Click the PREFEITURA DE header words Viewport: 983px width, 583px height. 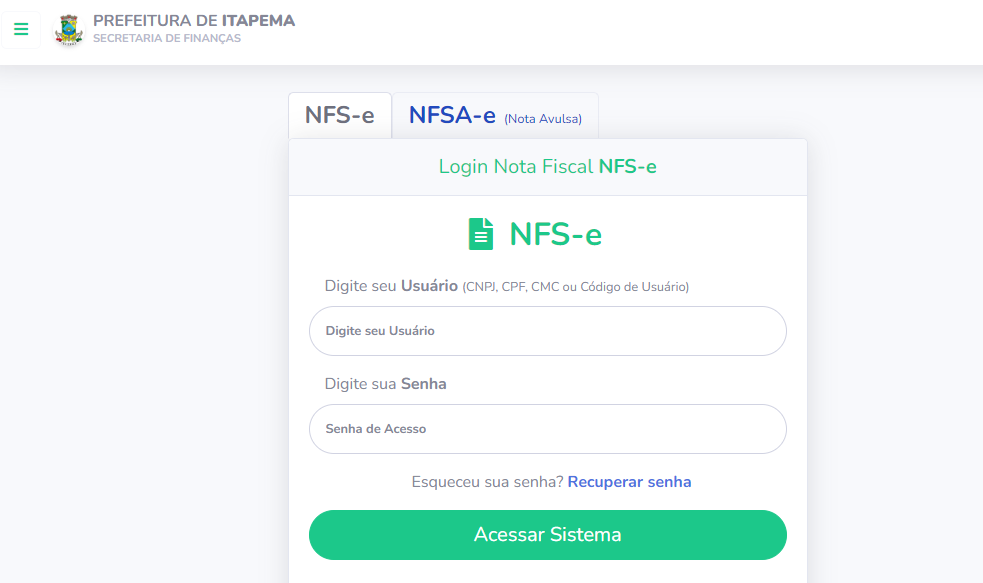155,21
